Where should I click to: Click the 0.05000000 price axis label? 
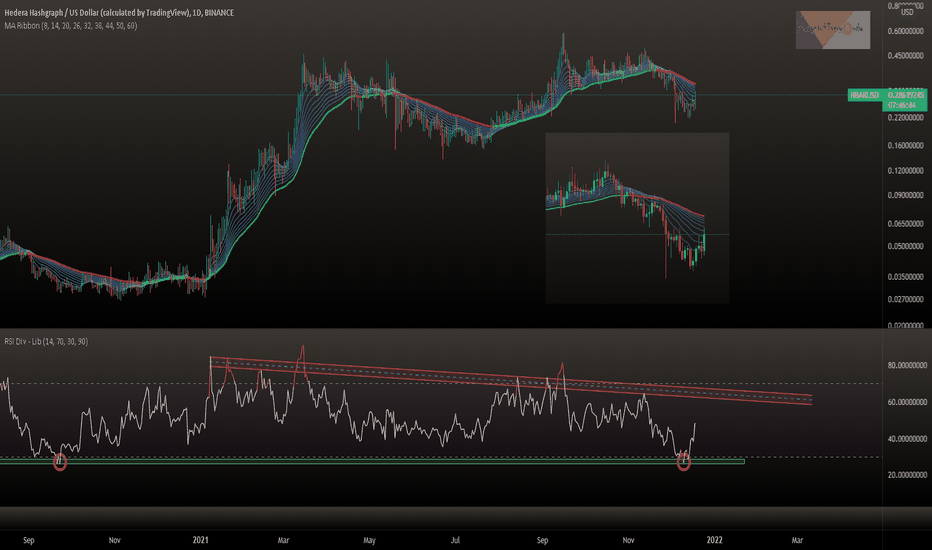tap(906, 246)
